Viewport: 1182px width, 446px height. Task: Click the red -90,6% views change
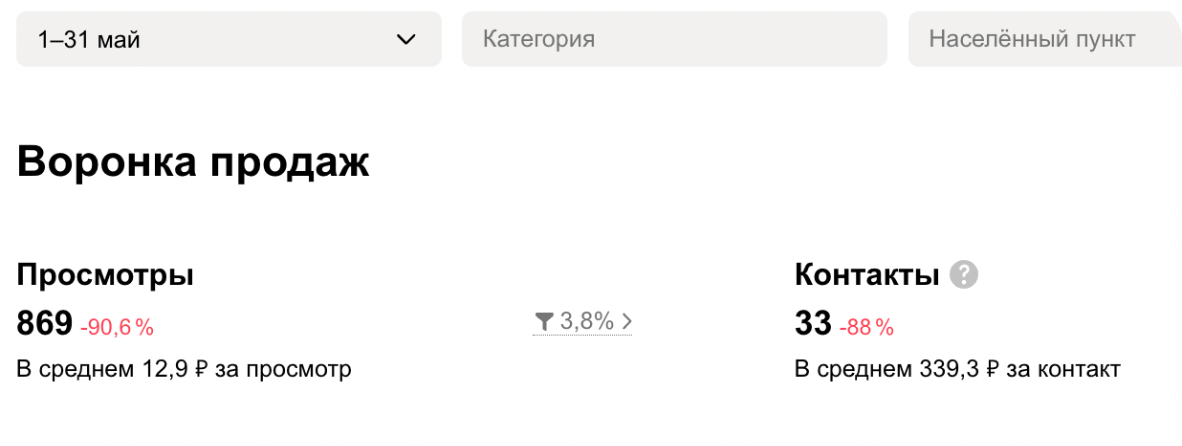pyautogui.click(x=117, y=327)
